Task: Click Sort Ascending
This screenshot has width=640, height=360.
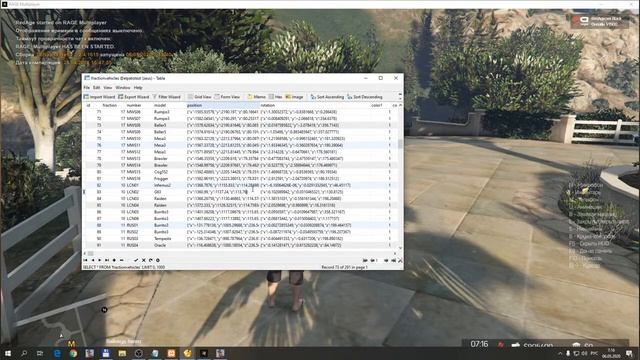Action: tap(327, 97)
